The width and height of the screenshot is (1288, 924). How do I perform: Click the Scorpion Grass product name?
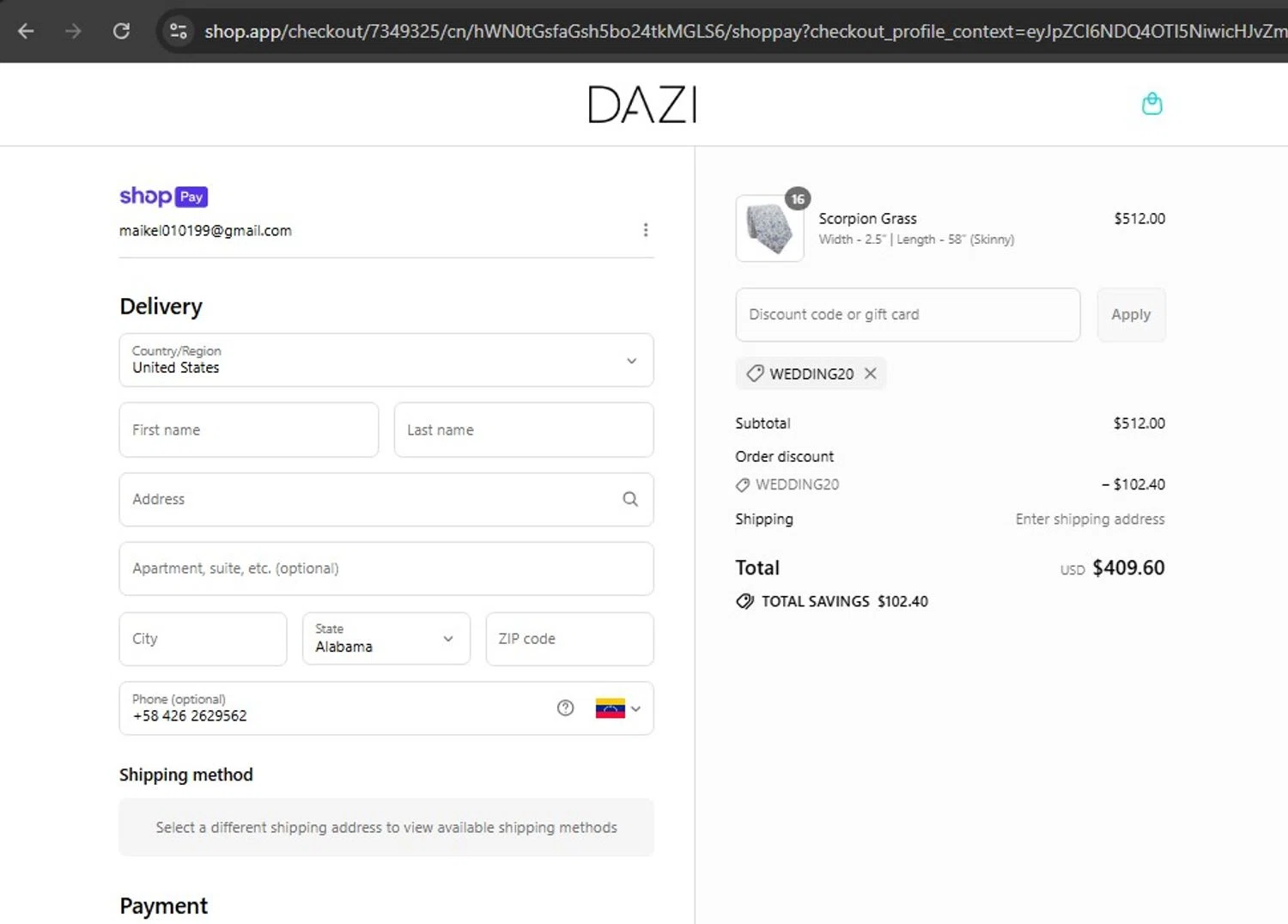(867, 219)
